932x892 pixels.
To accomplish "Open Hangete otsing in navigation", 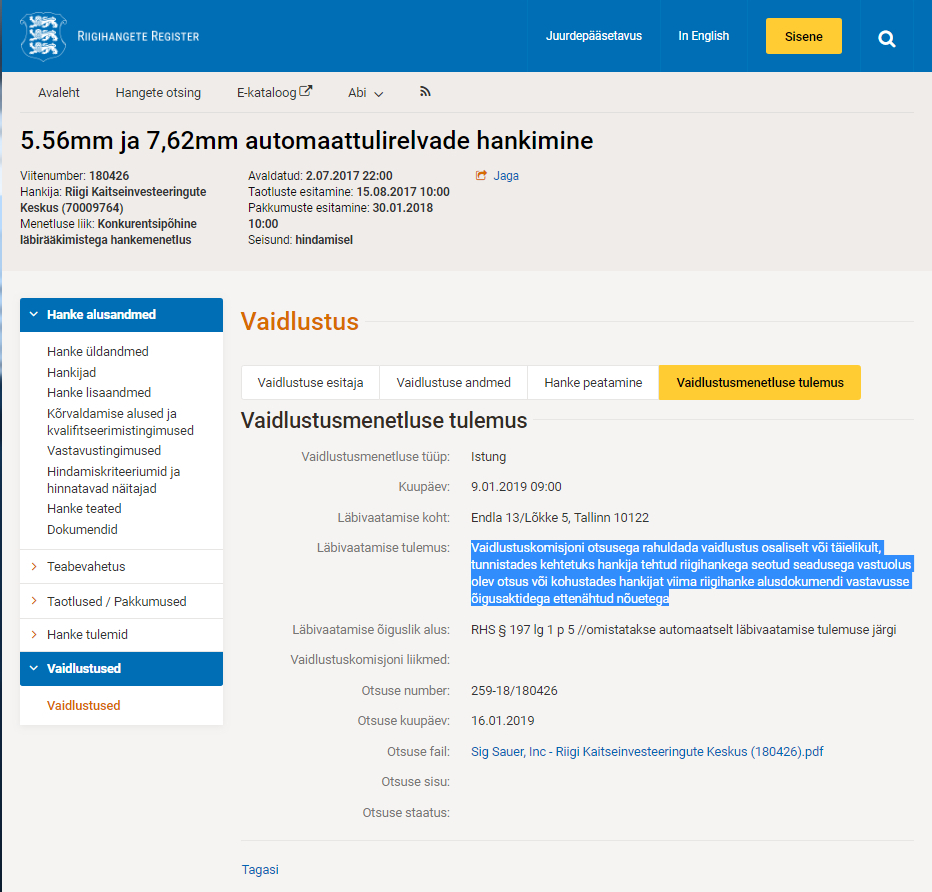I will click(x=158, y=93).
